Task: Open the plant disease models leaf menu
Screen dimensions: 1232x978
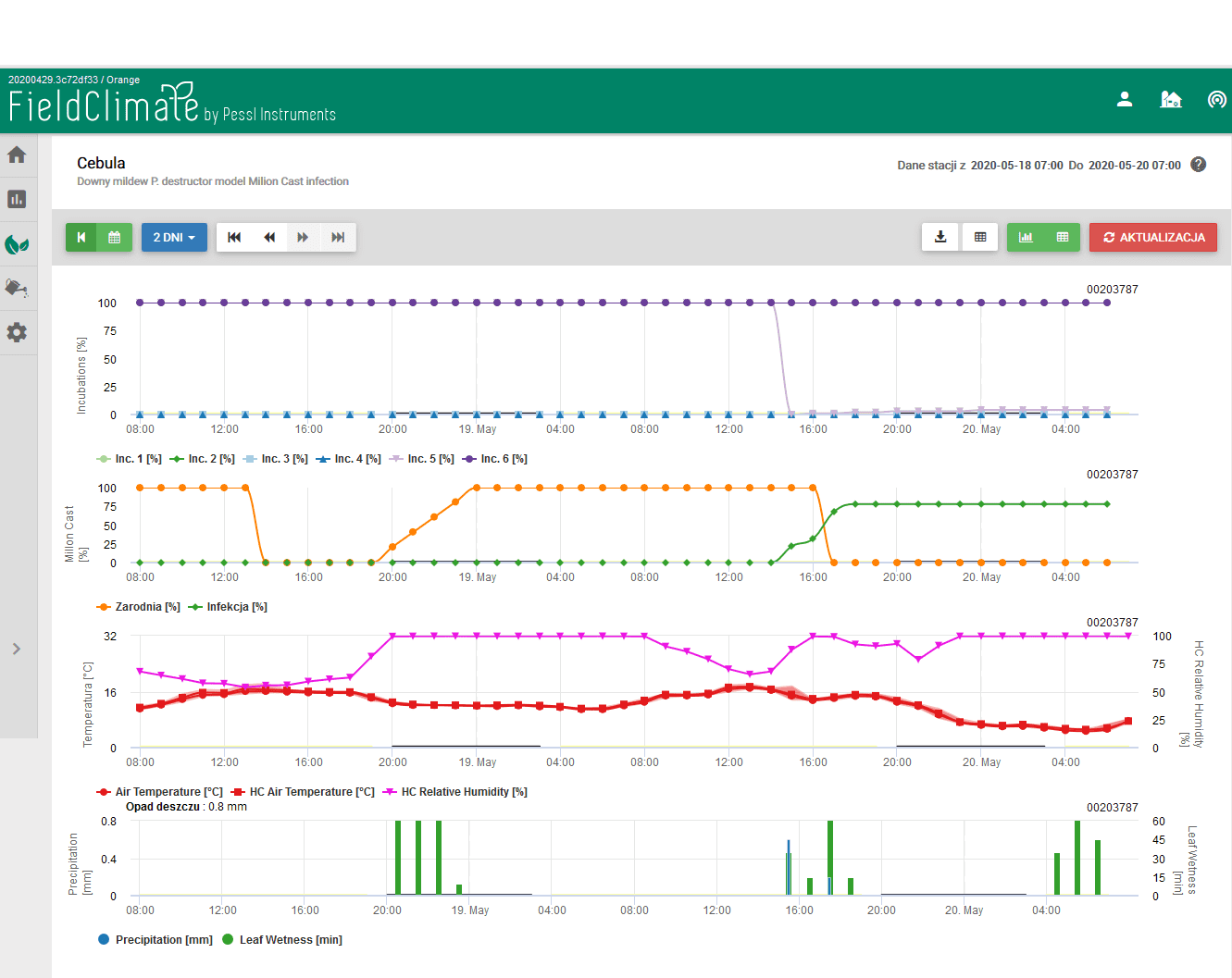Action: click(17, 244)
